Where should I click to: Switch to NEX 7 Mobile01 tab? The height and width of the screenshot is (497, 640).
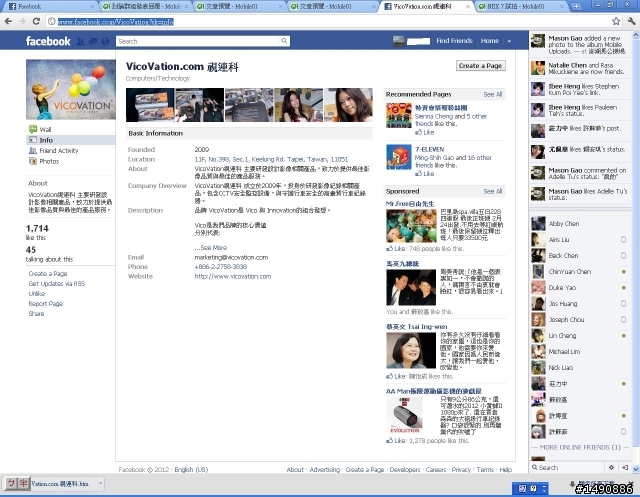coord(520,6)
